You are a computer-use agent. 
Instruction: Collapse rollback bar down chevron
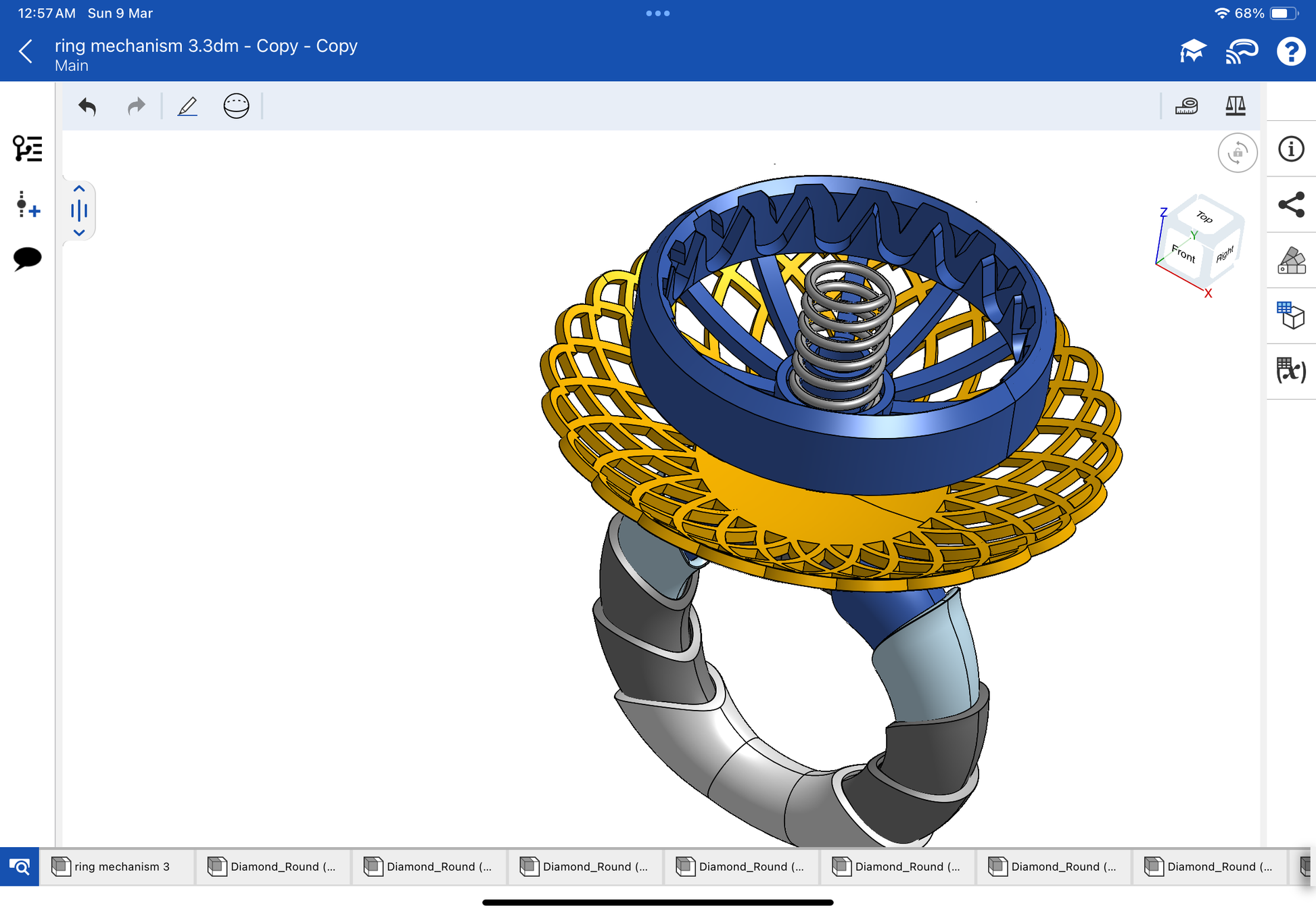pos(79,233)
